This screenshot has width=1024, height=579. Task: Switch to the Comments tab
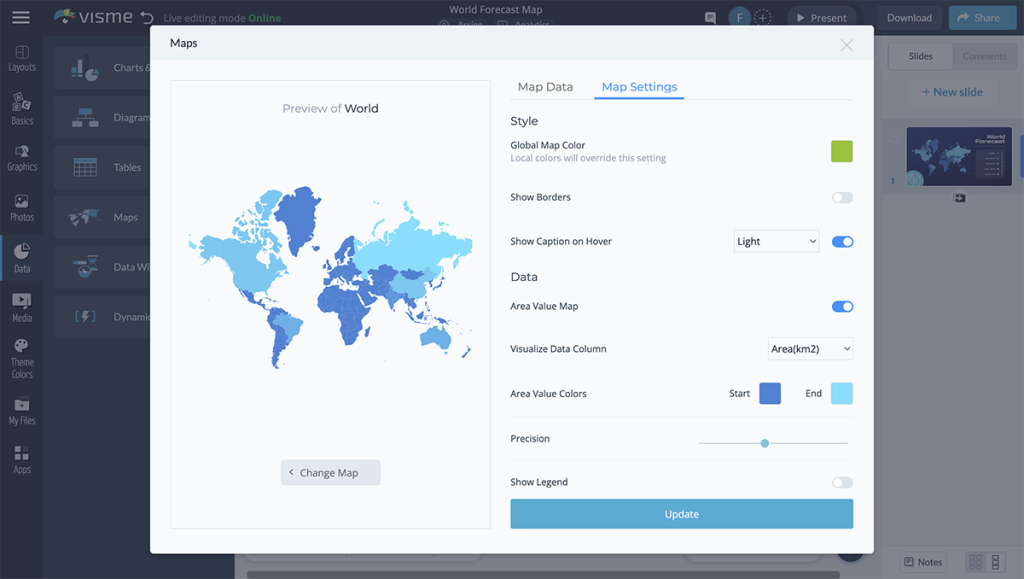[x=985, y=55]
